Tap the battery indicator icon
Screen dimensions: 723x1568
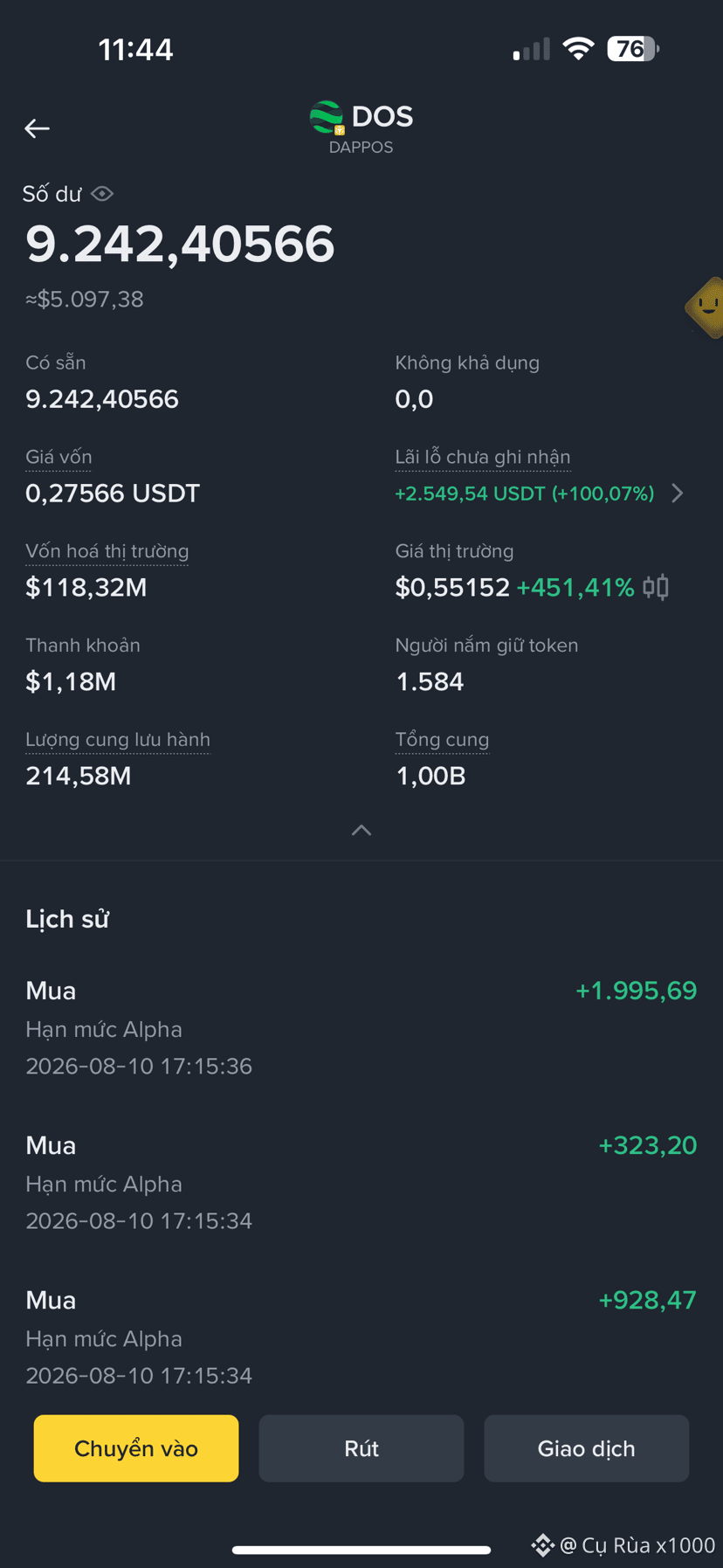tap(633, 49)
